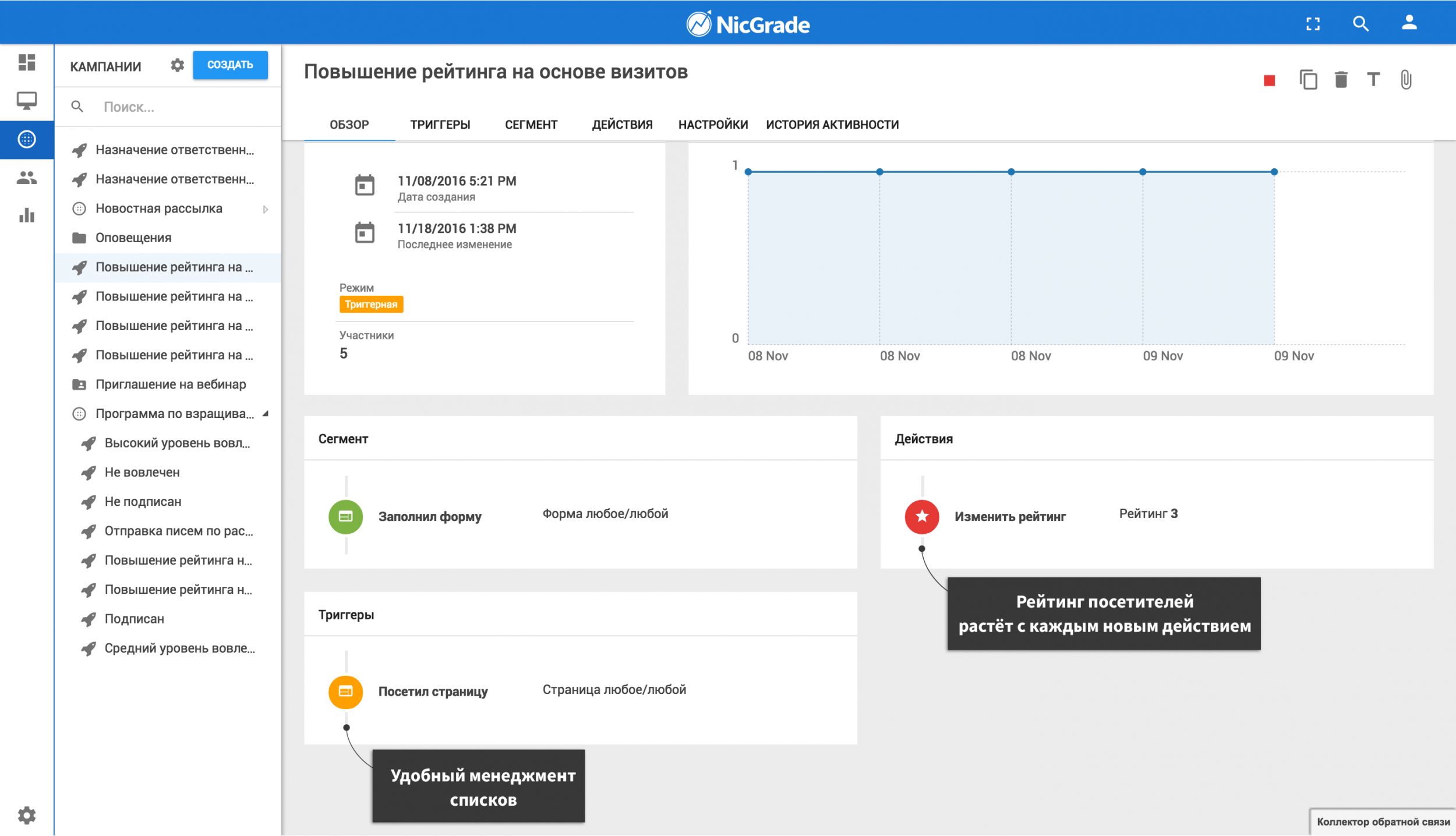Open analytics bar chart sidebar icon

[x=27, y=215]
